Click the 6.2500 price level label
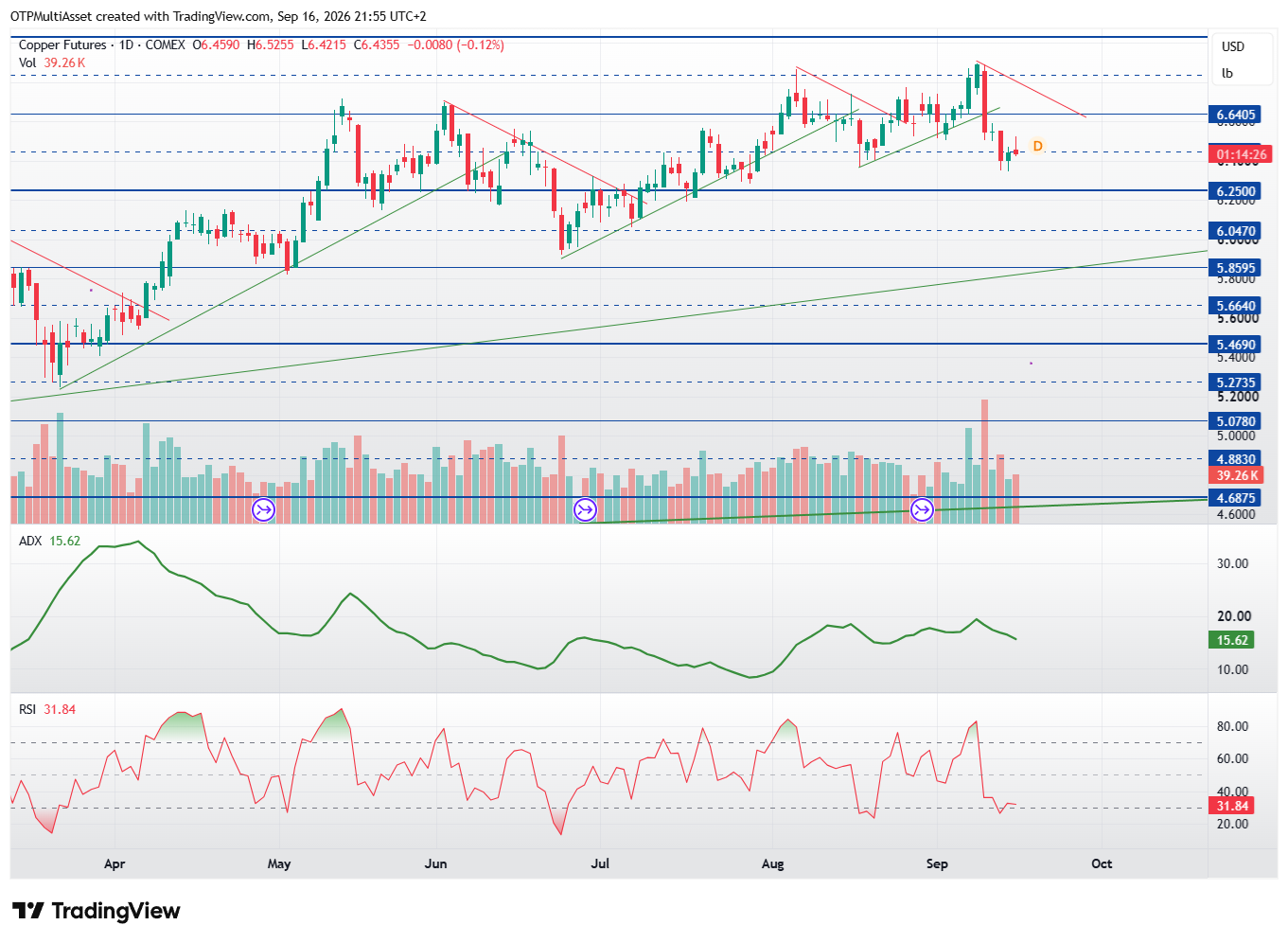1288x943 pixels. [1236, 191]
